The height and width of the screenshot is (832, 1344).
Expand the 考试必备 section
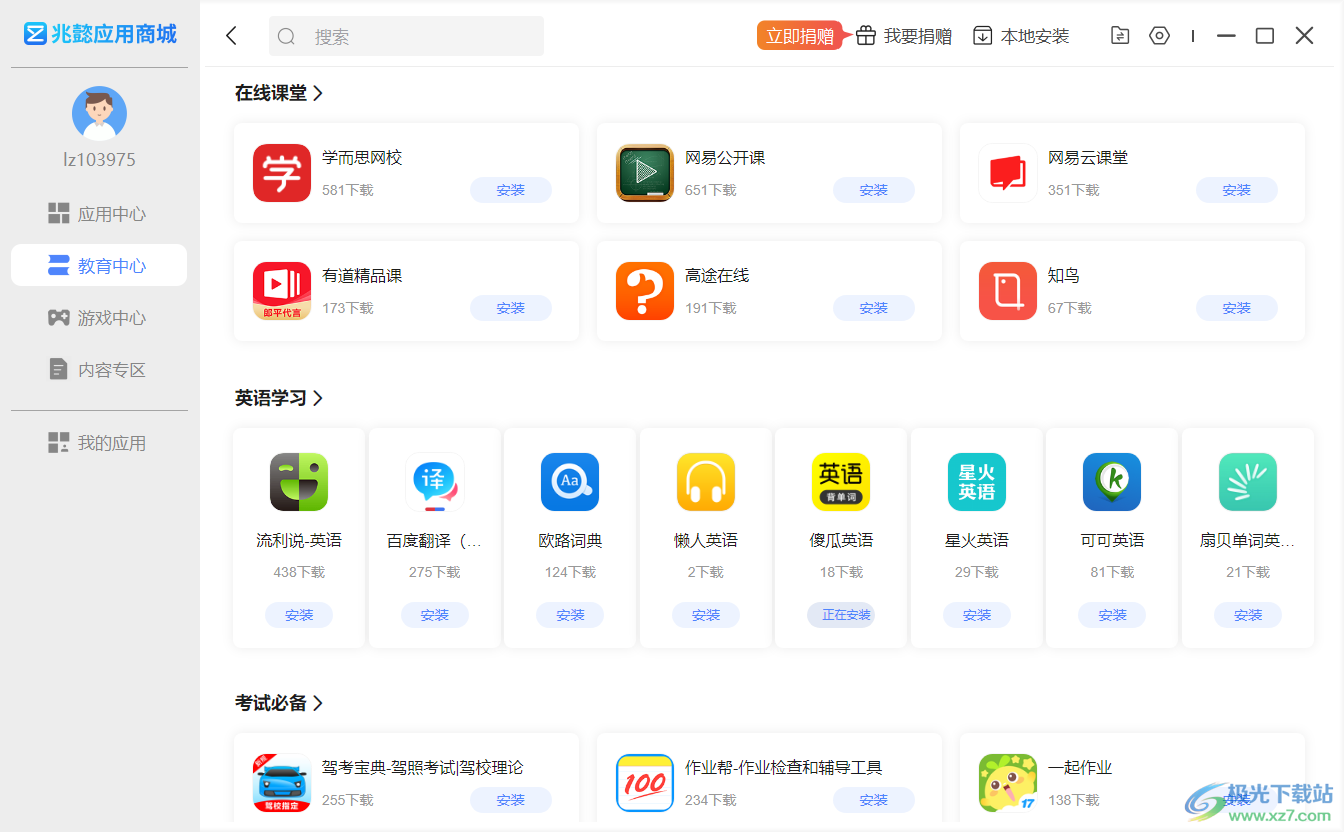(x=279, y=703)
